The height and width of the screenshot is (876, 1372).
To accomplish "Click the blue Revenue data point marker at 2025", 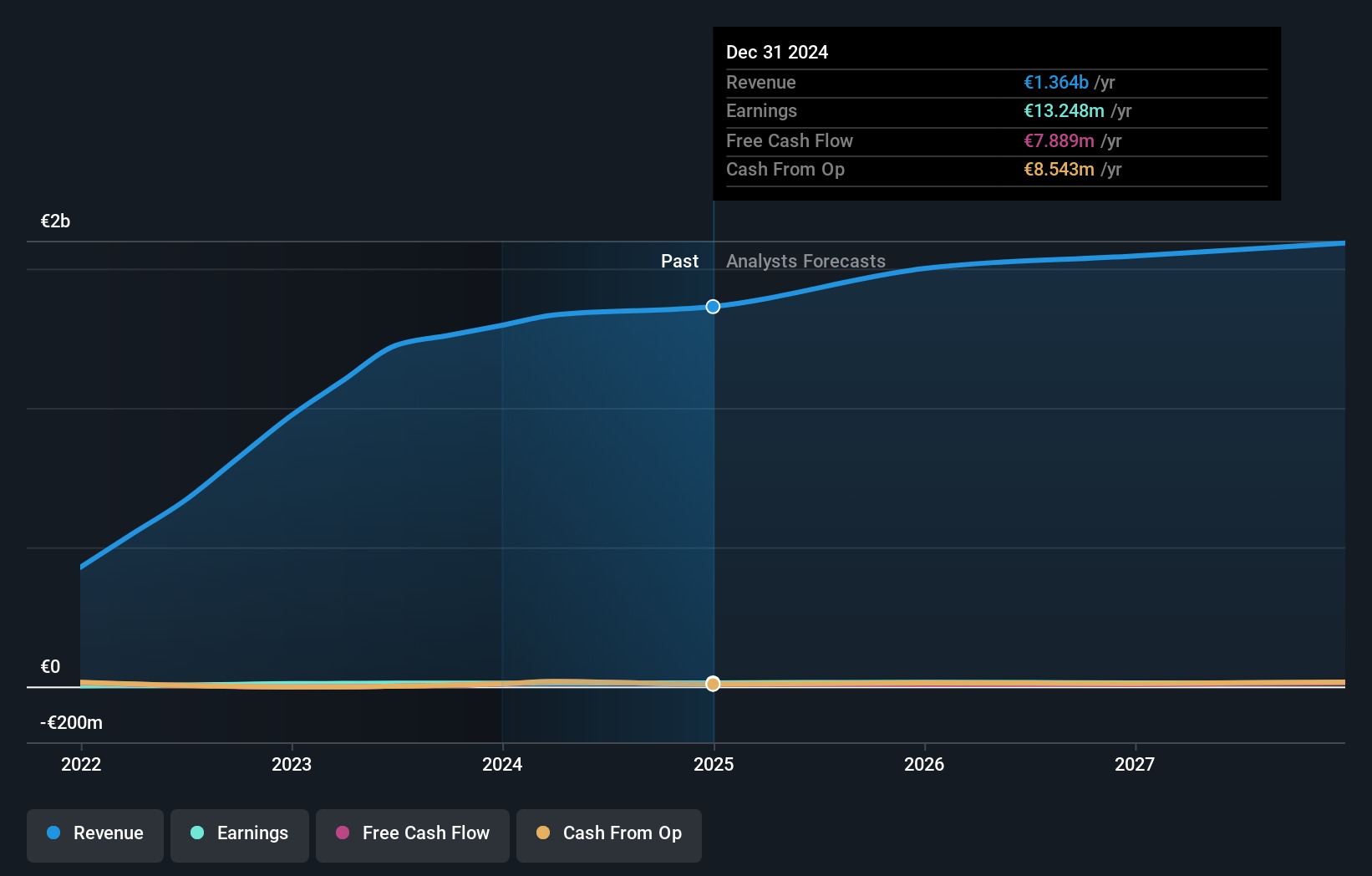I will click(x=713, y=307).
